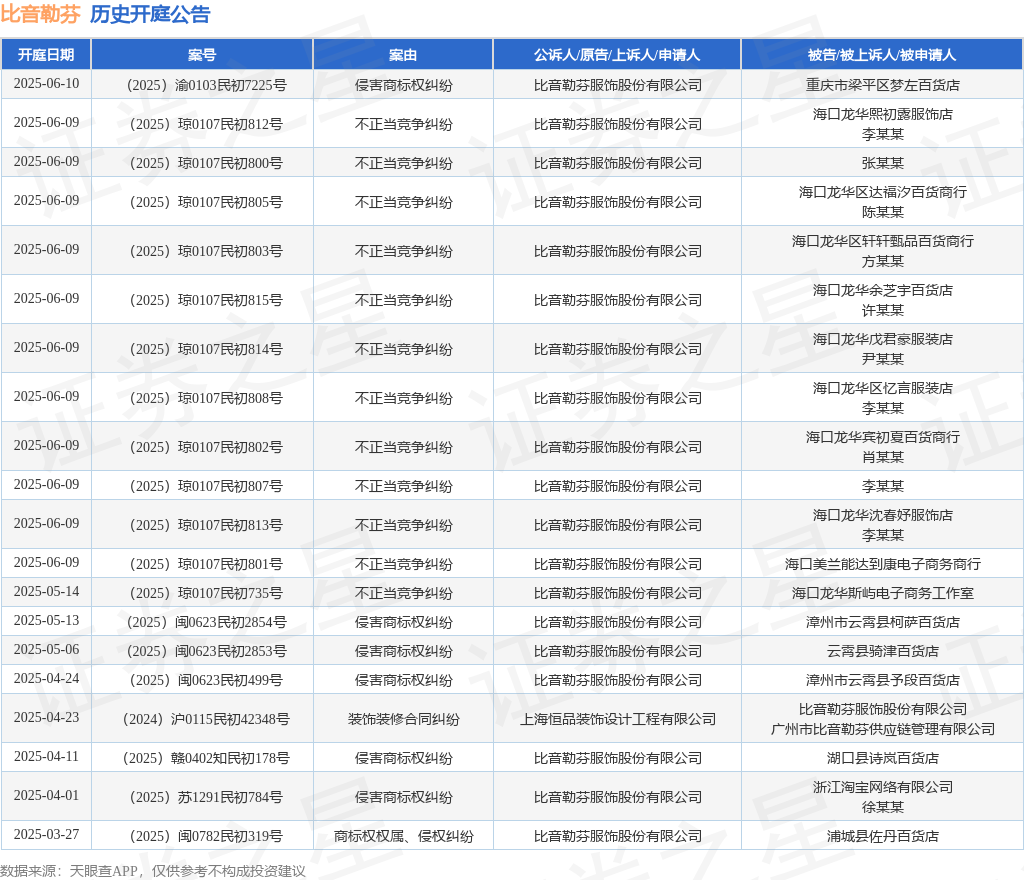
Task: Select case number (2025)琼0107民初803号
Action: 206,251
